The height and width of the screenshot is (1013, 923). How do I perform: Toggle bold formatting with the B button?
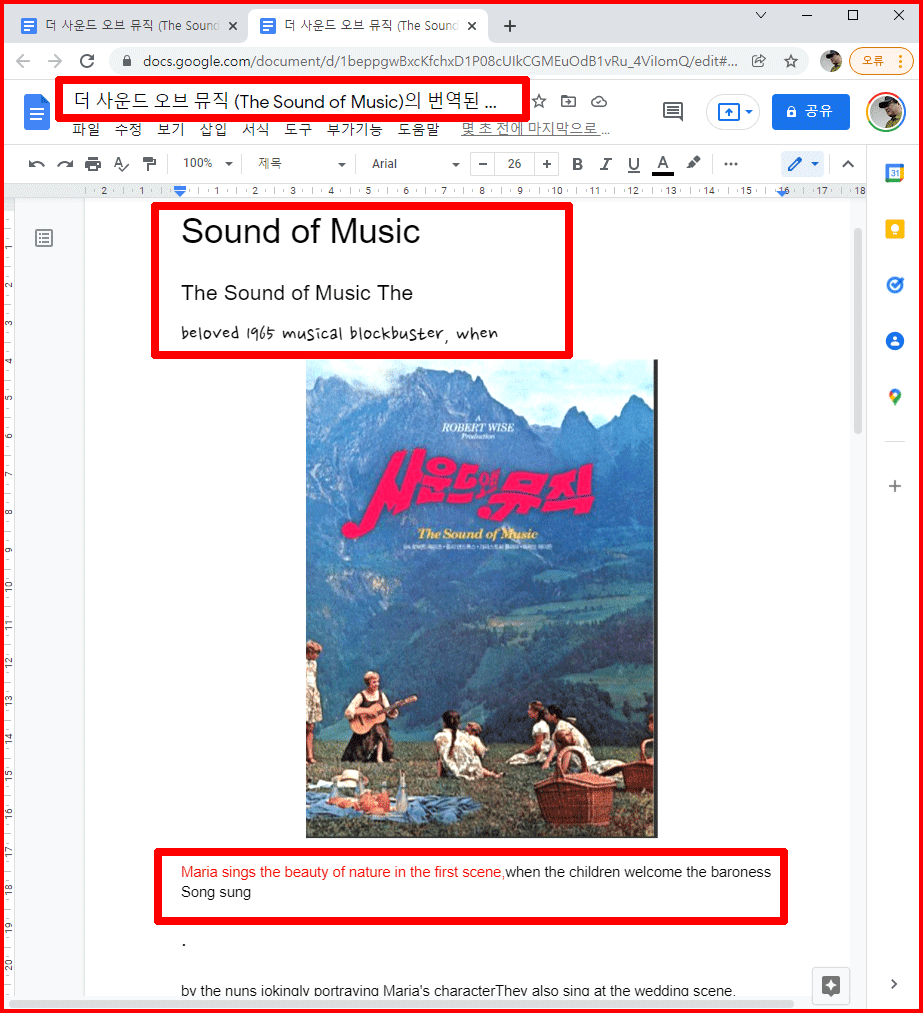pyautogui.click(x=577, y=164)
